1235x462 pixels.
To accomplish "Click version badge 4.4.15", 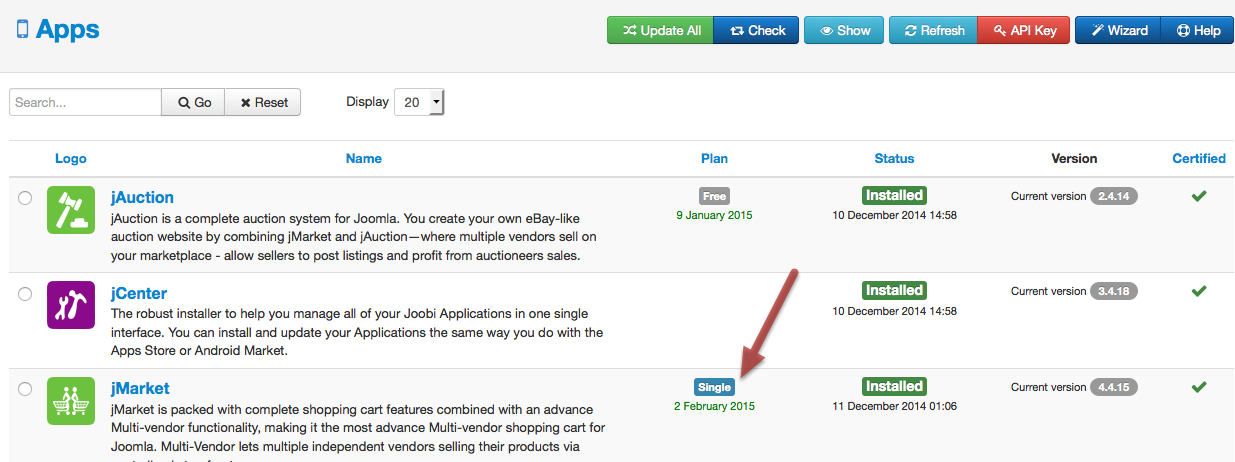I will point(1114,387).
